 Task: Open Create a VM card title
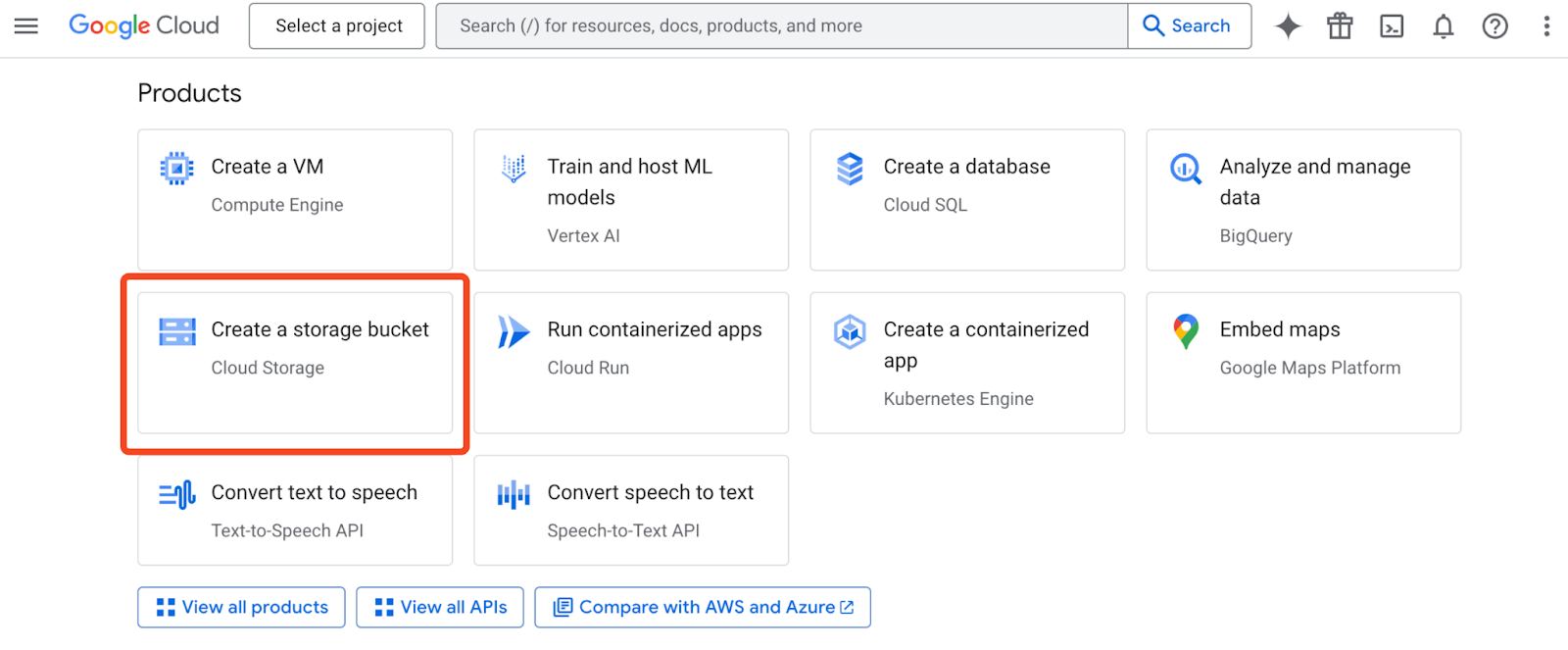point(268,167)
